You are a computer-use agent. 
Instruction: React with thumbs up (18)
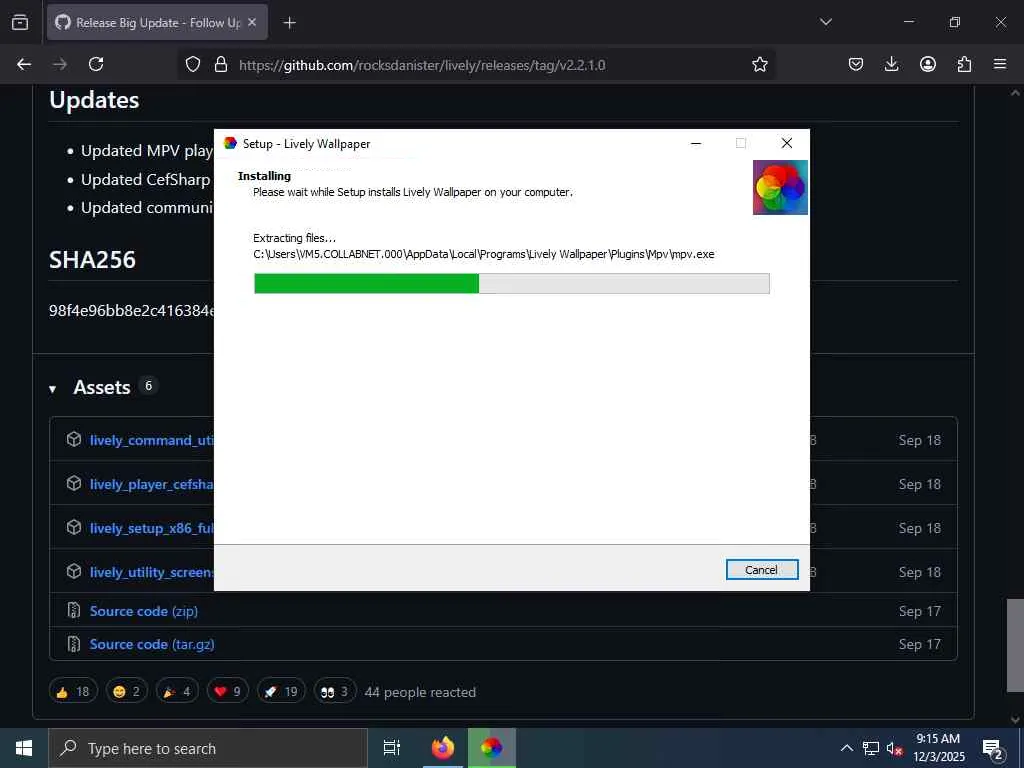(x=73, y=691)
